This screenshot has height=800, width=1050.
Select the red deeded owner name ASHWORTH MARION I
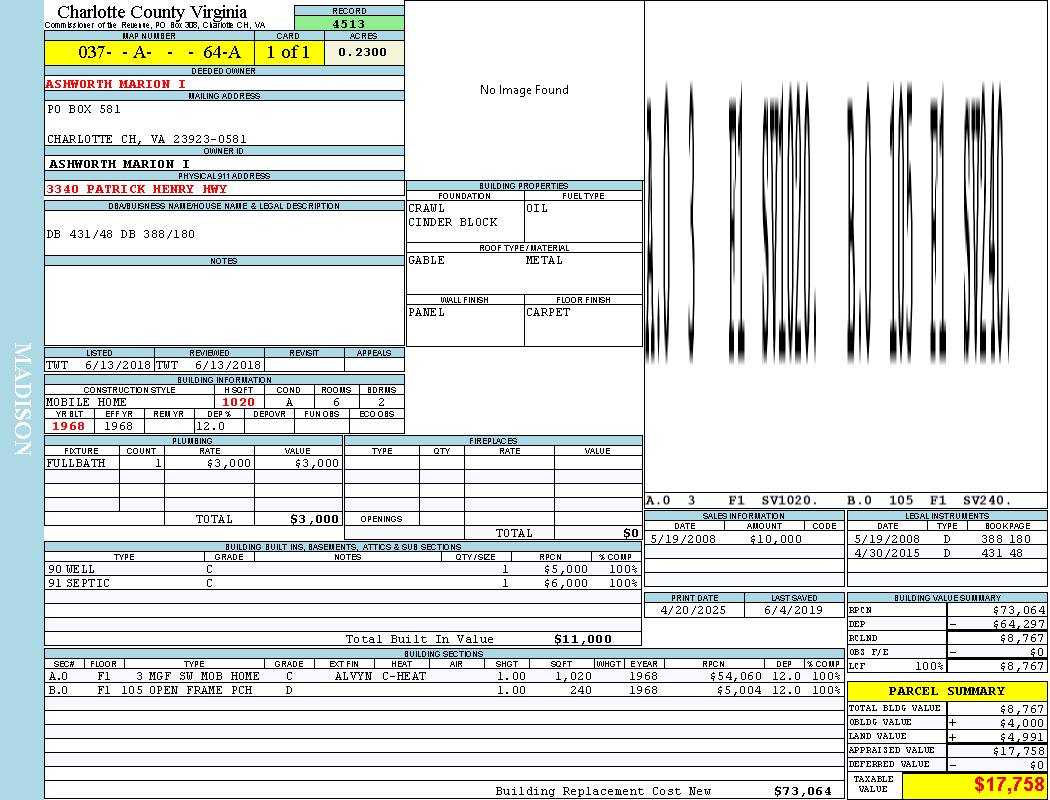click(x=116, y=84)
